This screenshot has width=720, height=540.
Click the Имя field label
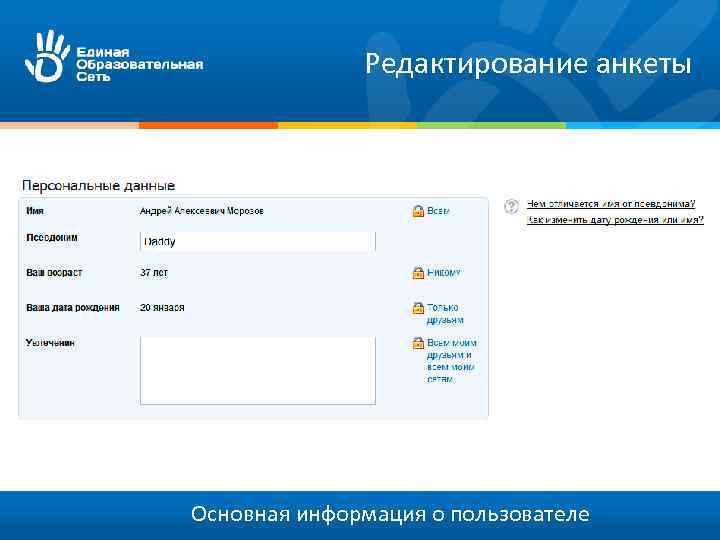point(35,211)
